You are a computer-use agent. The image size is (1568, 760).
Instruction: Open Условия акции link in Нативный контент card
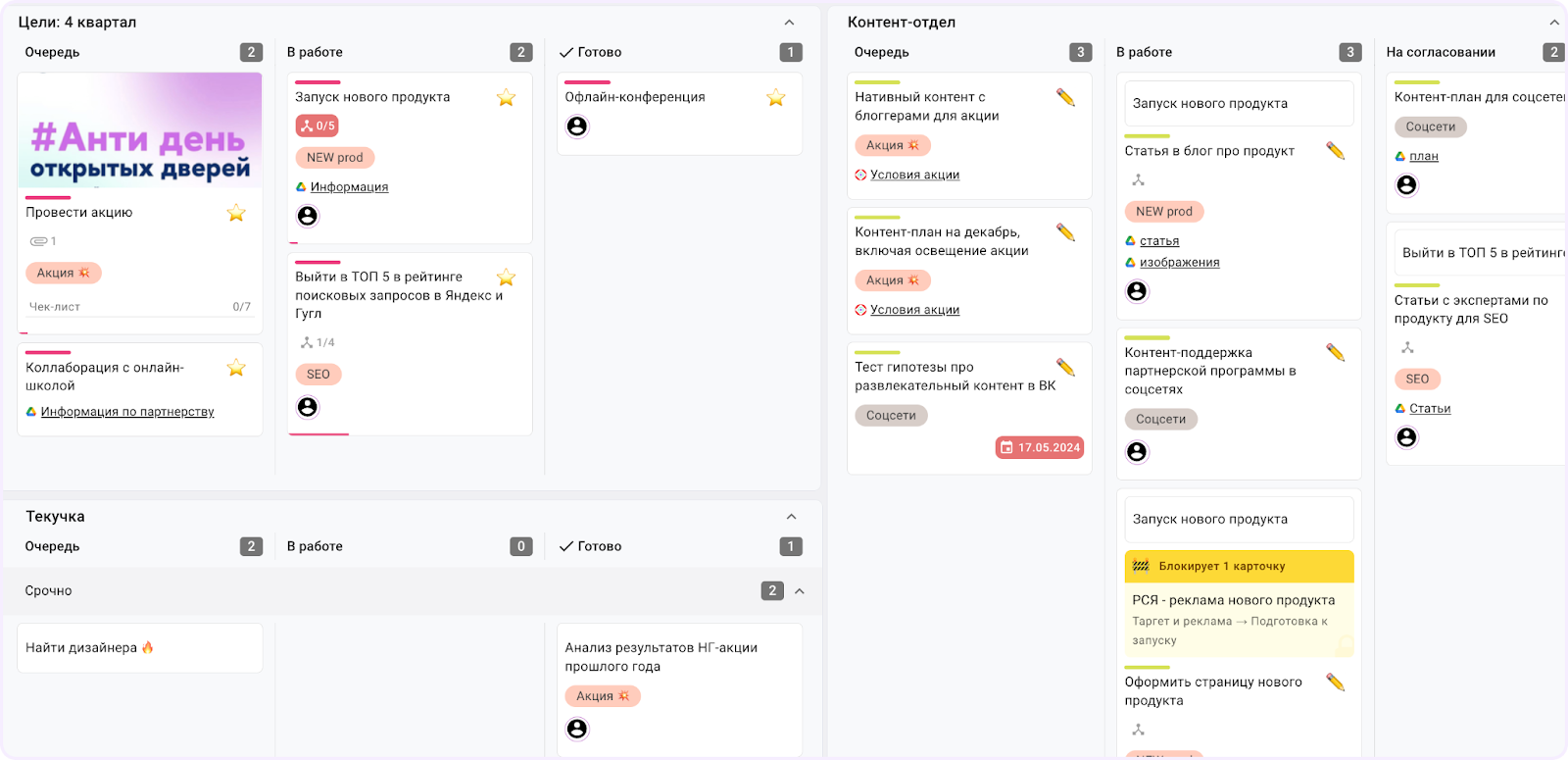(x=914, y=175)
